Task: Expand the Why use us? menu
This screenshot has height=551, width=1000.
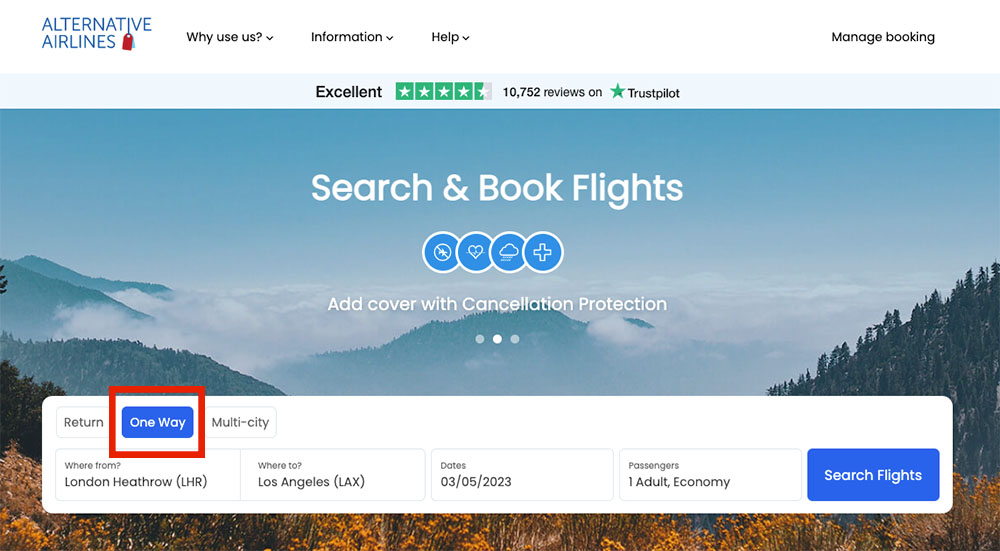Action: [x=230, y=37]
